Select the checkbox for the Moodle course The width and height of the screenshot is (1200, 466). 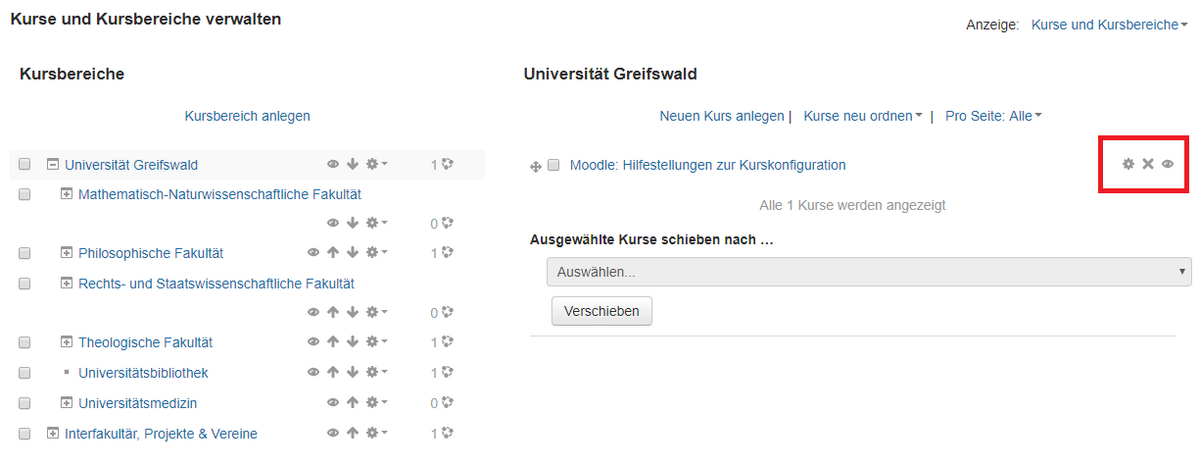pos(554,166)
